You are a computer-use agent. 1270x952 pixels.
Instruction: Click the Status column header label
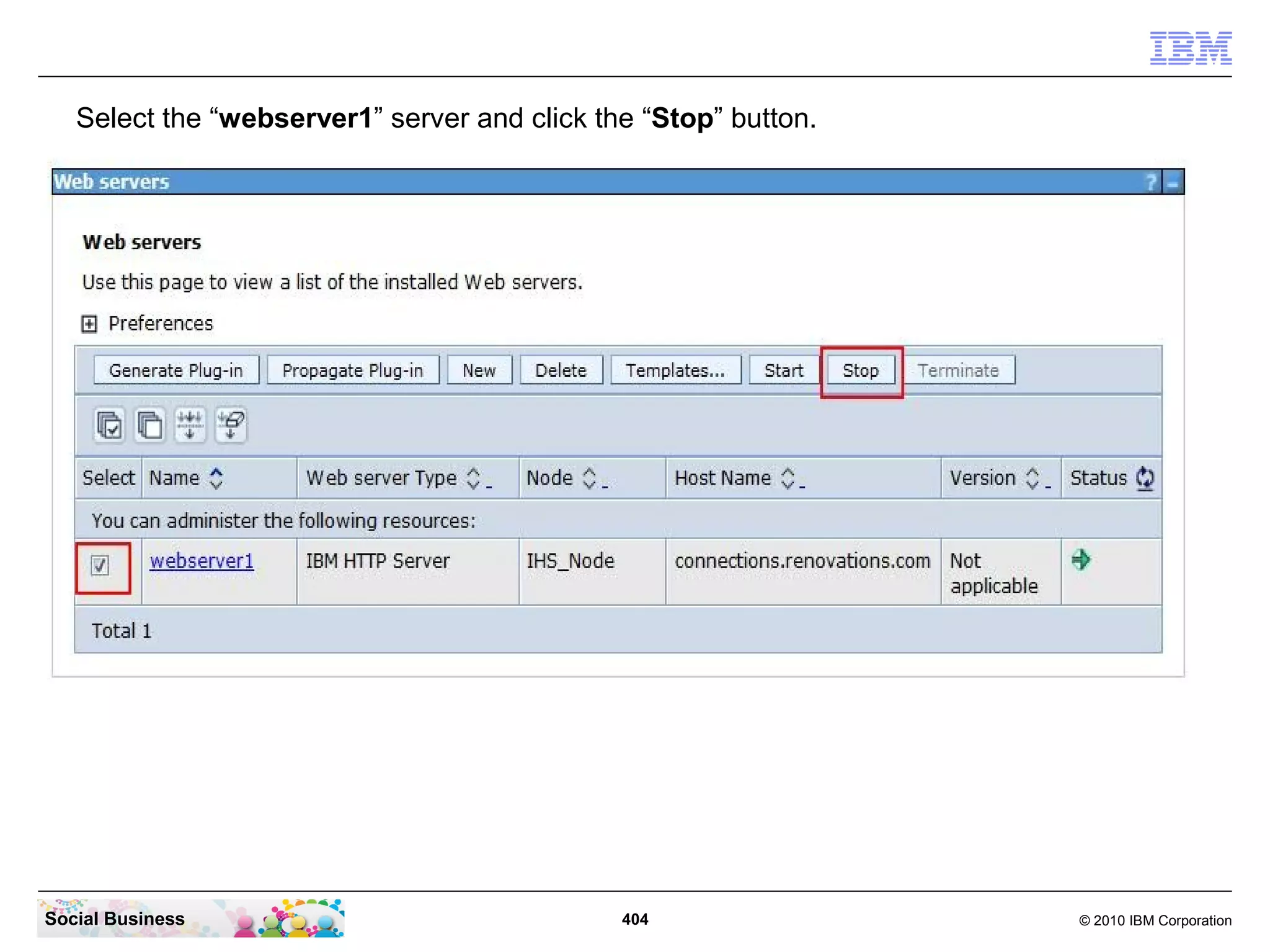1099,478
